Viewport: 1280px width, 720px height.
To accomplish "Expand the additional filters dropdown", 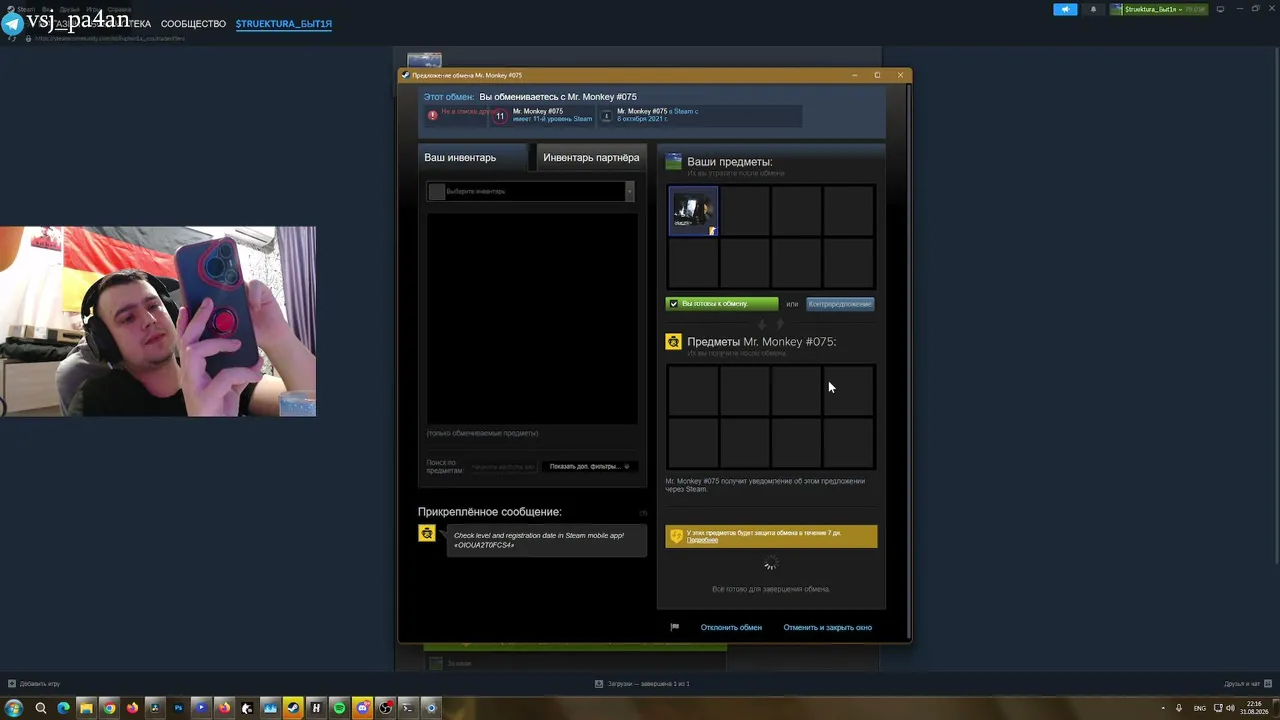I will pos(590,466).
